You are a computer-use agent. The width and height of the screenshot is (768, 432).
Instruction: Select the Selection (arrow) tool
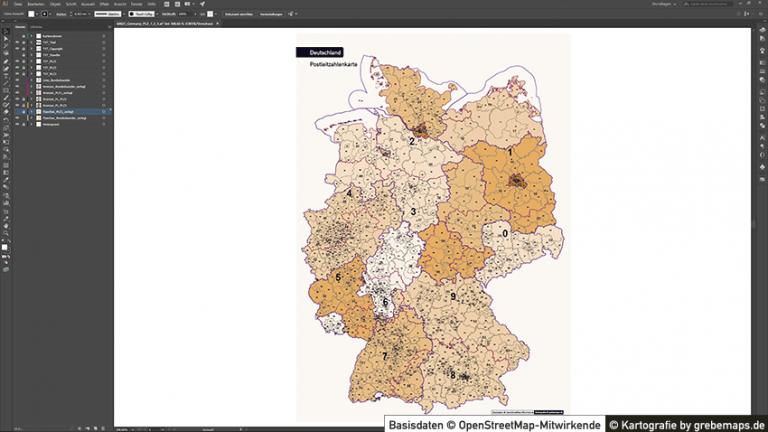pyautogui.click(x=6, y=32)
